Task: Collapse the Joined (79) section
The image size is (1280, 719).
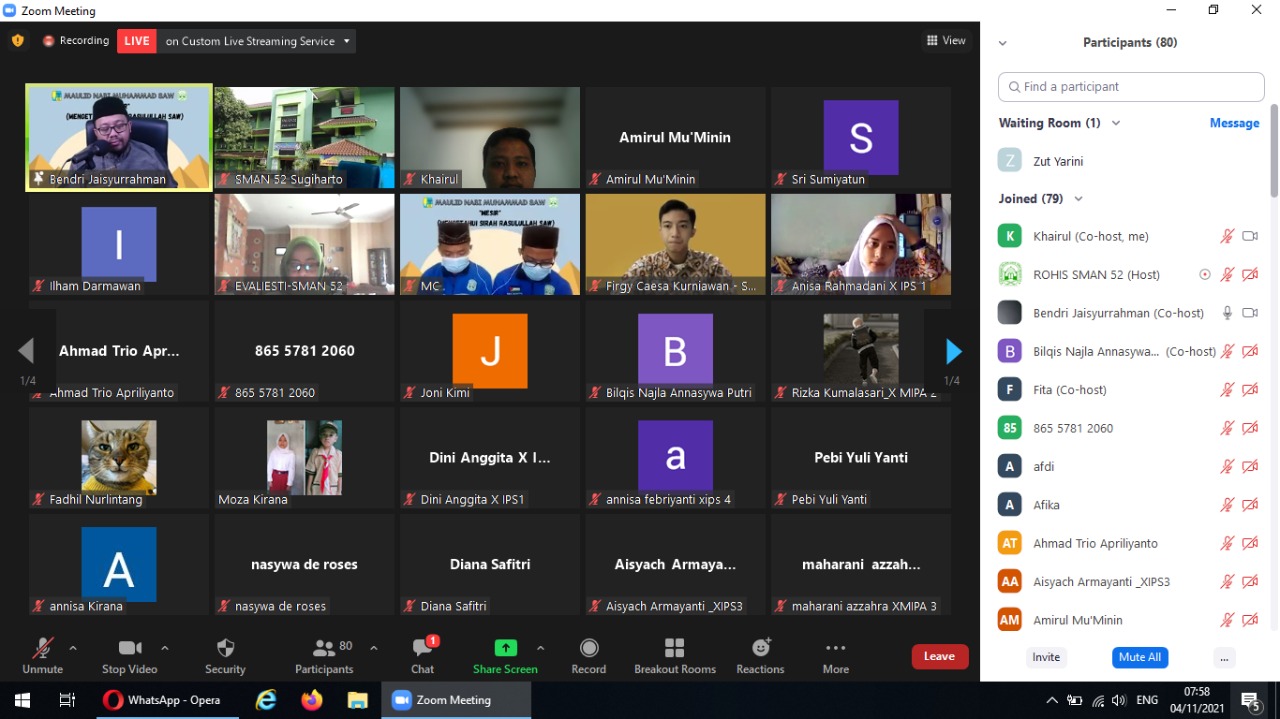Action: tap(1078, 199)
